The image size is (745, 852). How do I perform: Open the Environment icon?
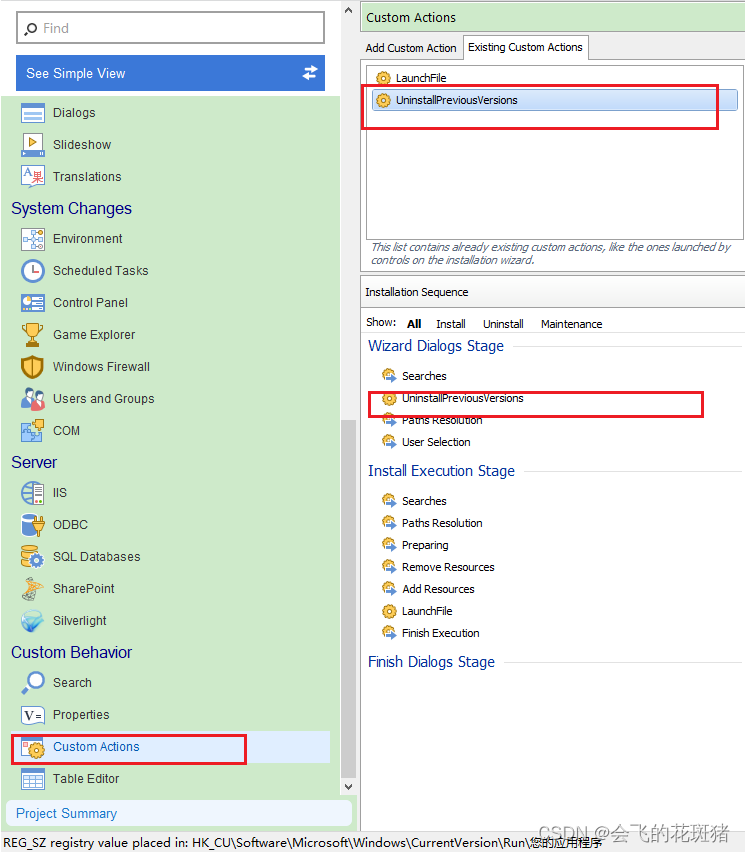coord(33,239)
